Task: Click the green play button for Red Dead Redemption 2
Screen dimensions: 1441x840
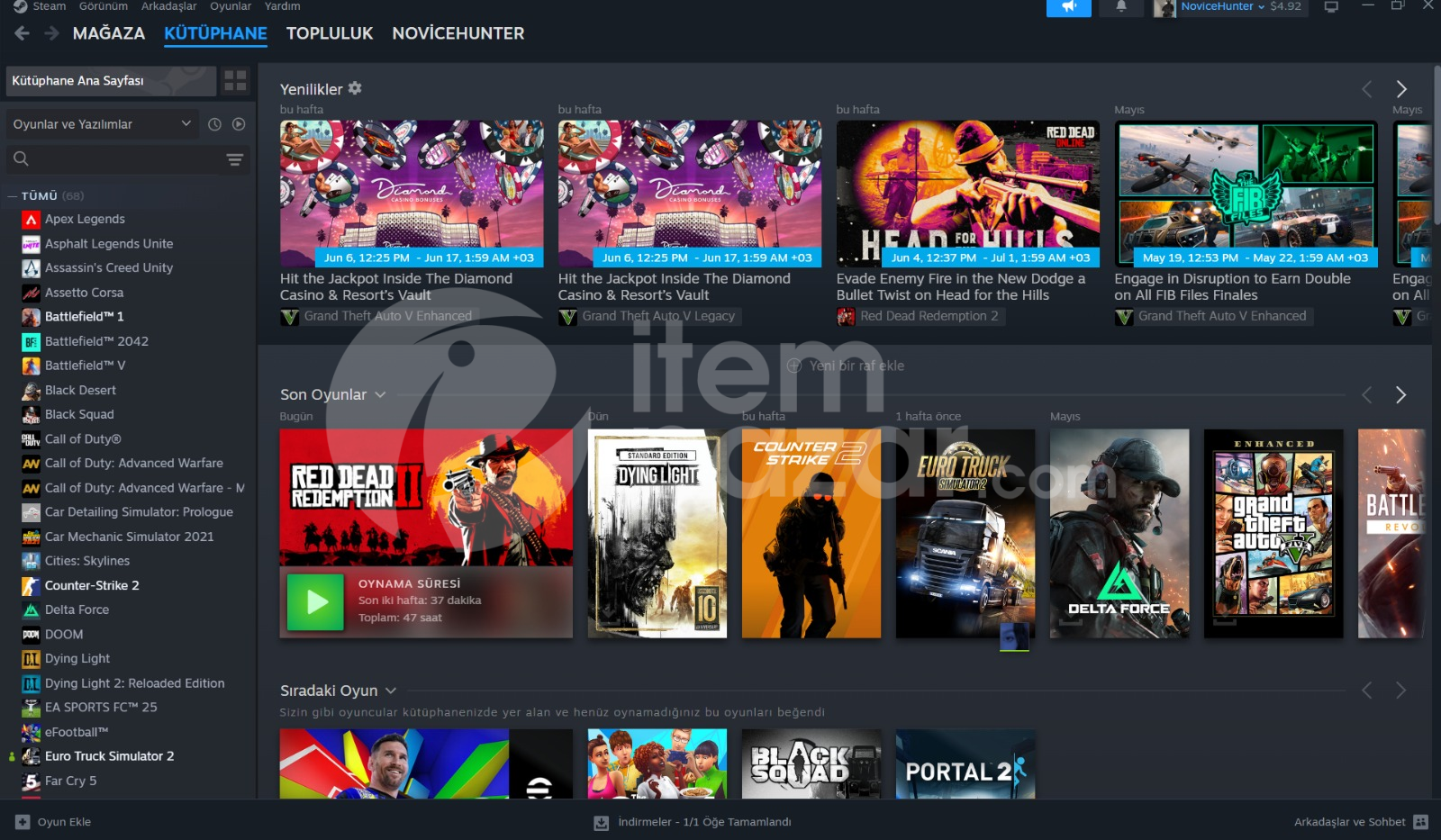Action: 315,601
